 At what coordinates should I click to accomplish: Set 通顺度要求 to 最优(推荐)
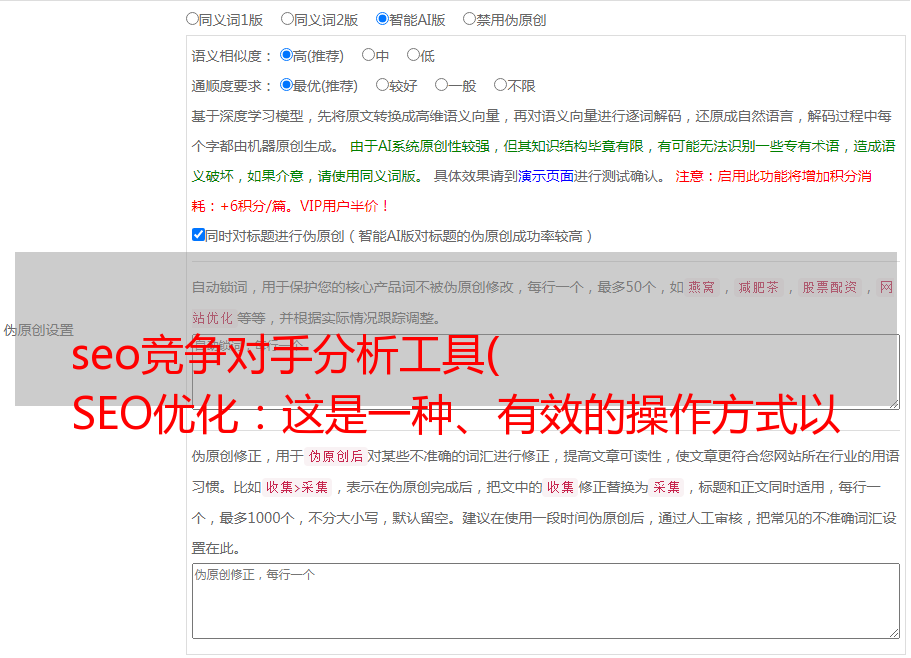point(286,85)
